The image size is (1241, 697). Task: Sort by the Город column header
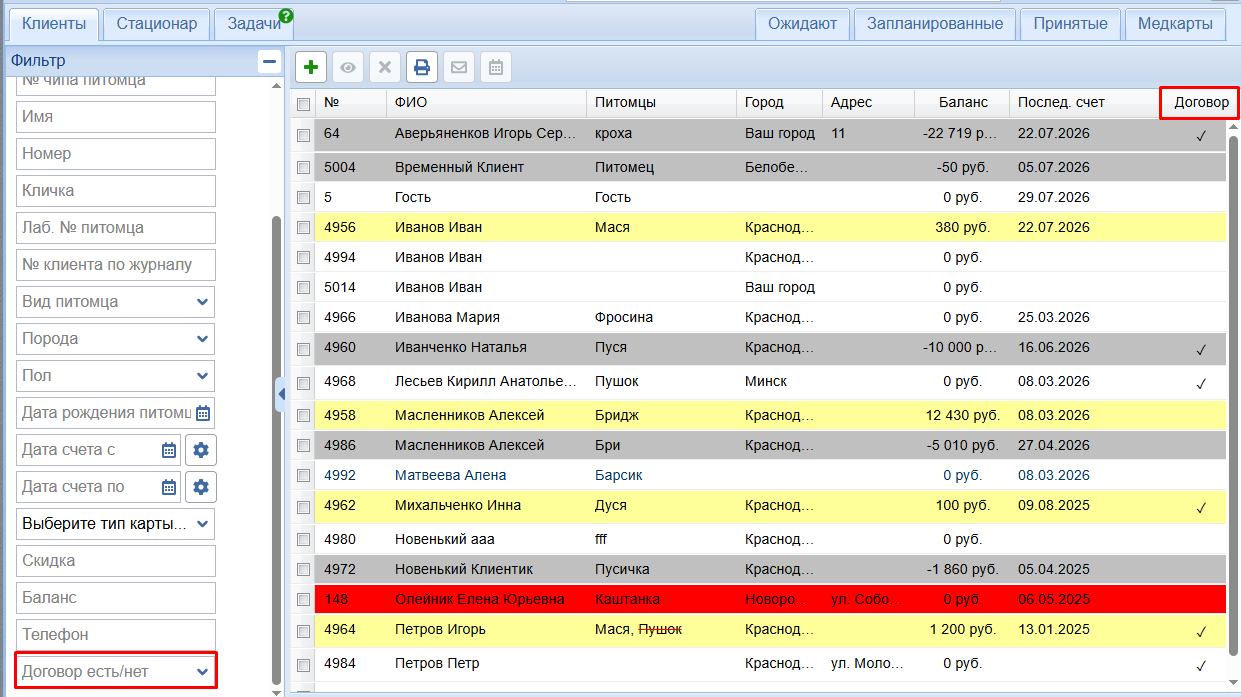(779, 103)
